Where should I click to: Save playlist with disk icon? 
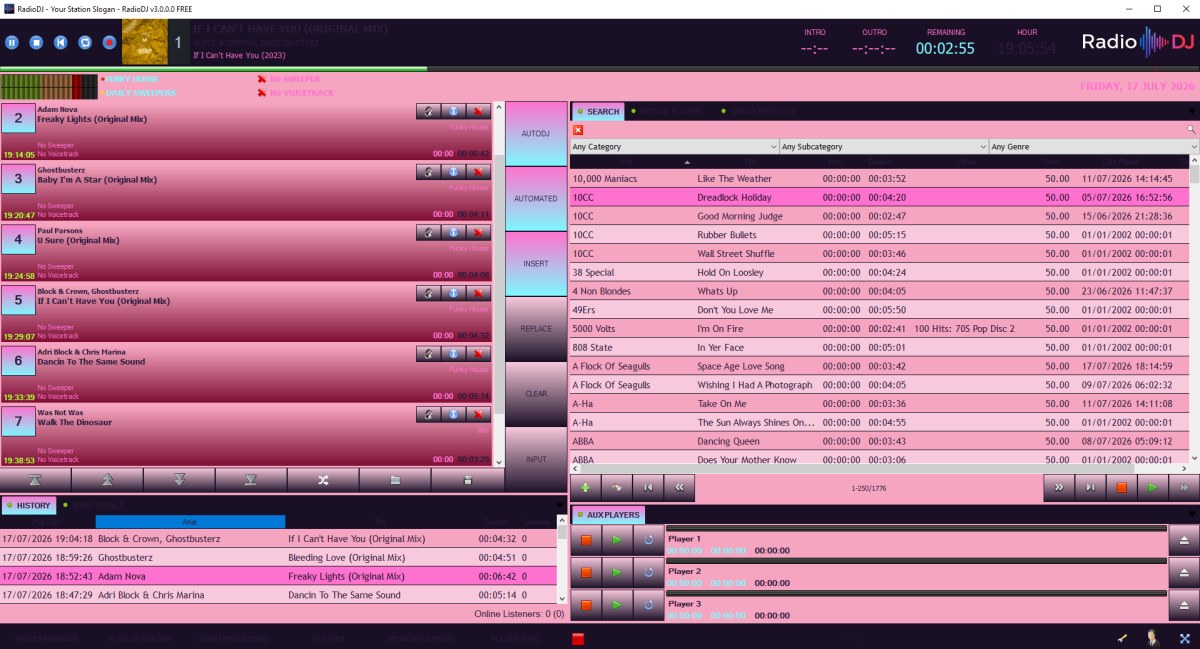pyautogui.click(x=467, y=480)
